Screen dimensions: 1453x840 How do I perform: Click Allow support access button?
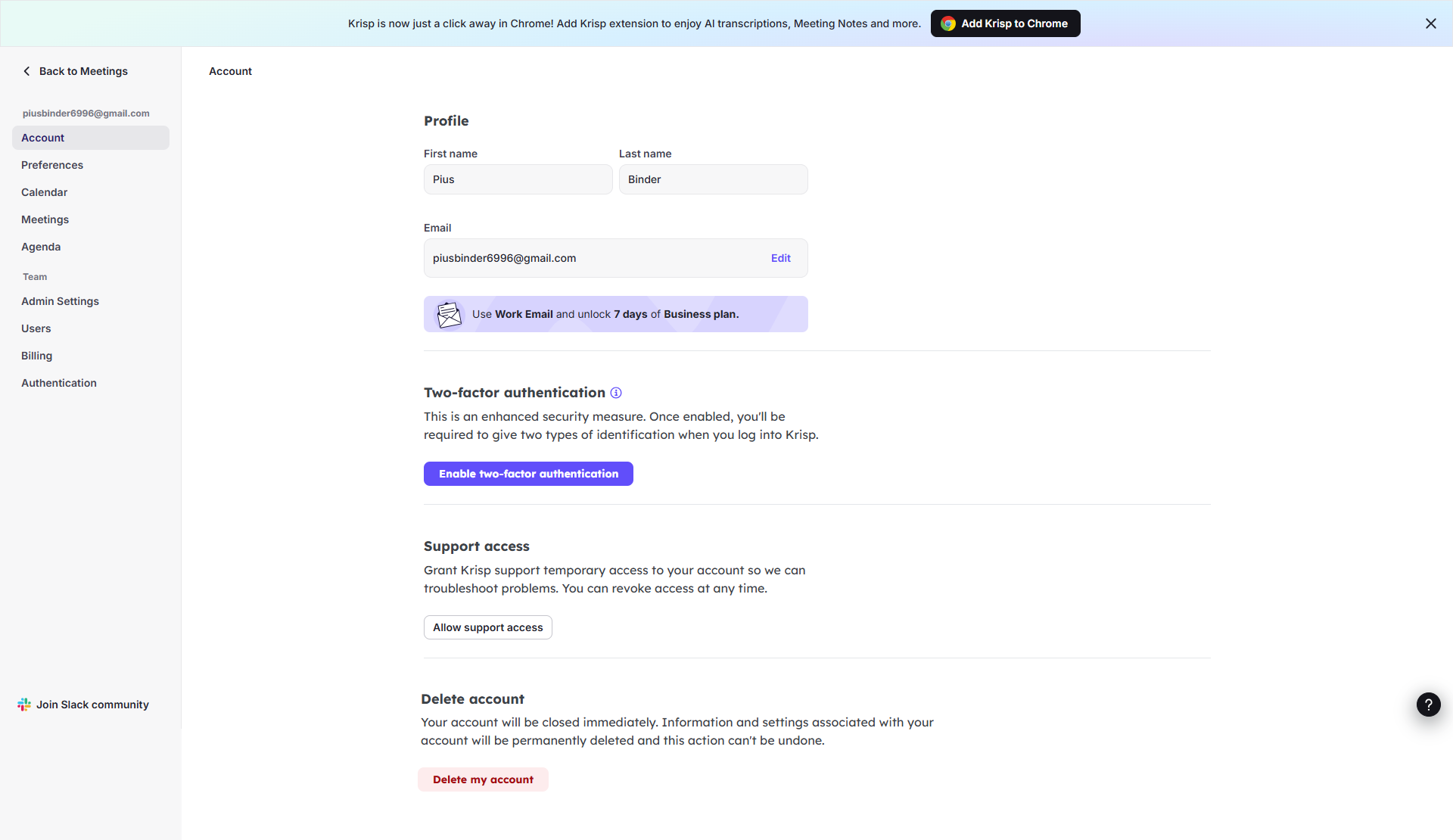(487, 627)
